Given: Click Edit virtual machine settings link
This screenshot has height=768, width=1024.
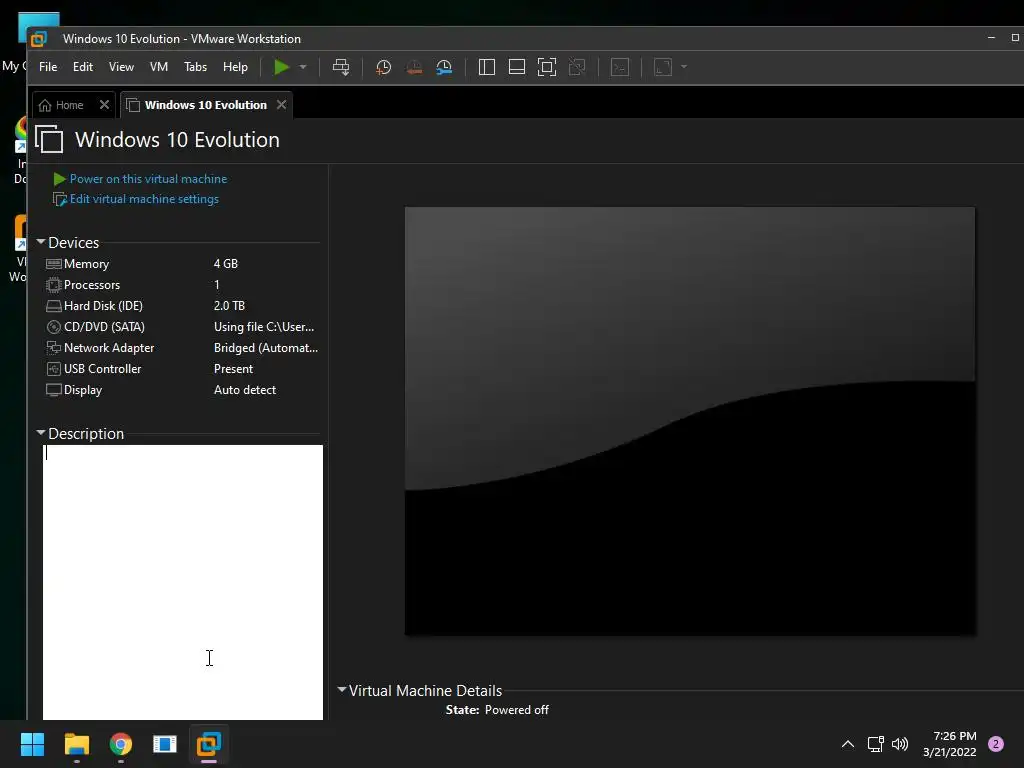Looking at the screenshot, I should point(144,199).
